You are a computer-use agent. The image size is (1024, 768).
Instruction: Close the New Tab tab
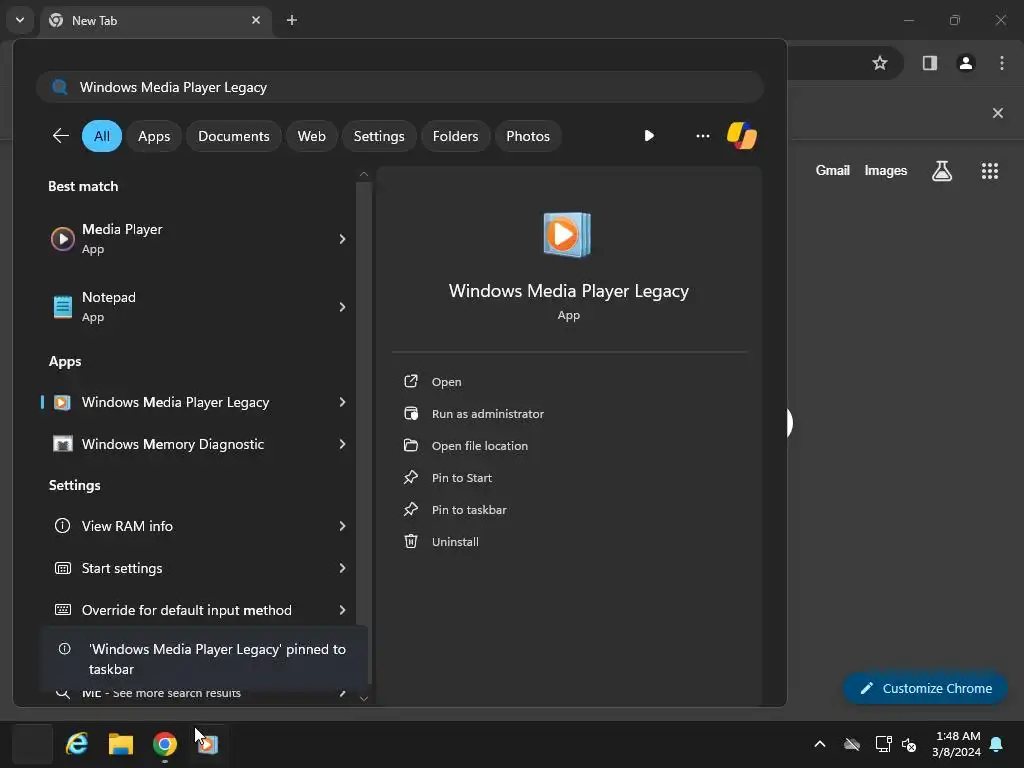point(256,20)
